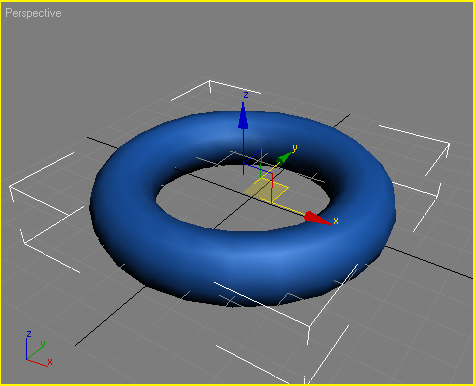Select the yellow XY plane gizmo handle
This screenshot has height=386, width=475.
click(x=266, y=190)
